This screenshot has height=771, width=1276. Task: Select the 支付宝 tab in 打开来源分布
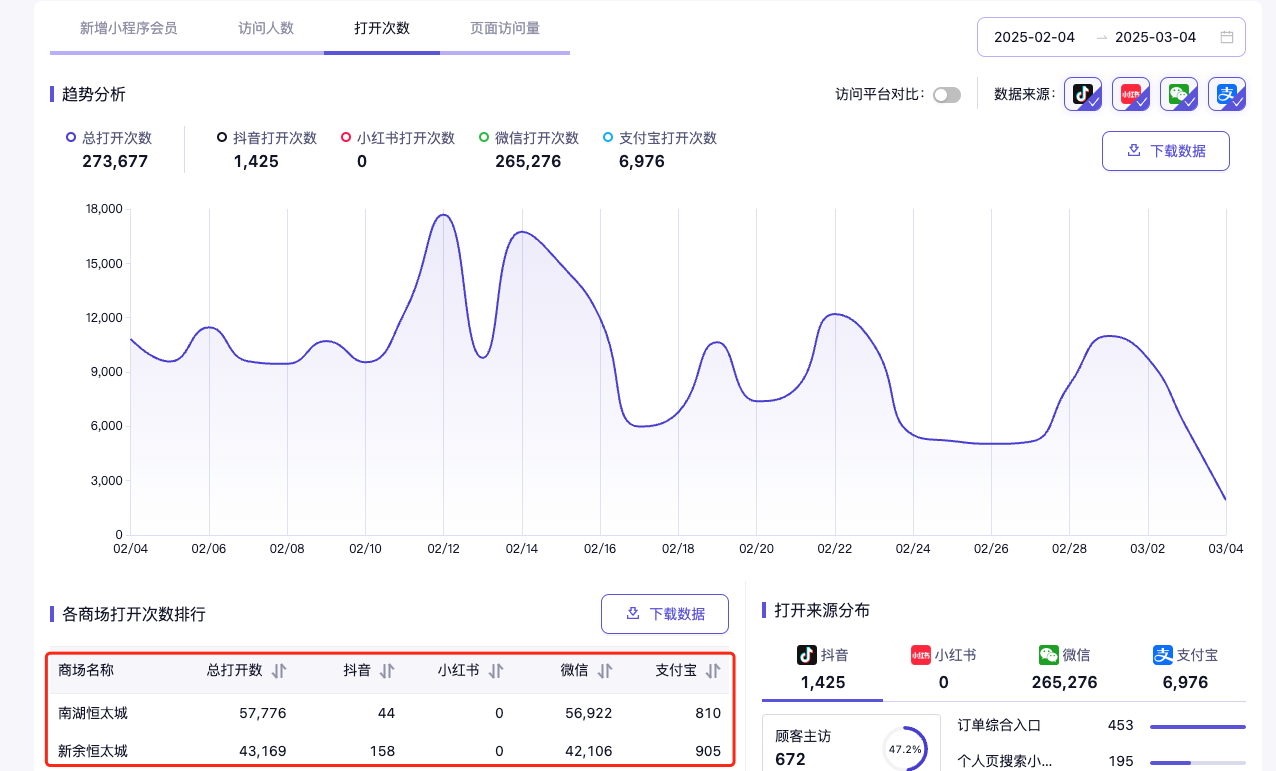click(x=1186, y=668)
